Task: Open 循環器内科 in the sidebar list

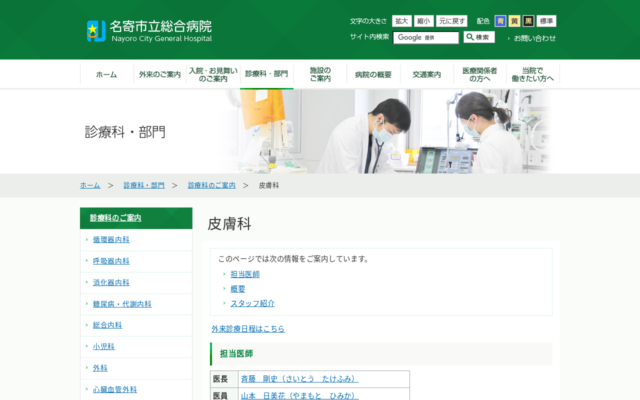Action: pos(111,240)
